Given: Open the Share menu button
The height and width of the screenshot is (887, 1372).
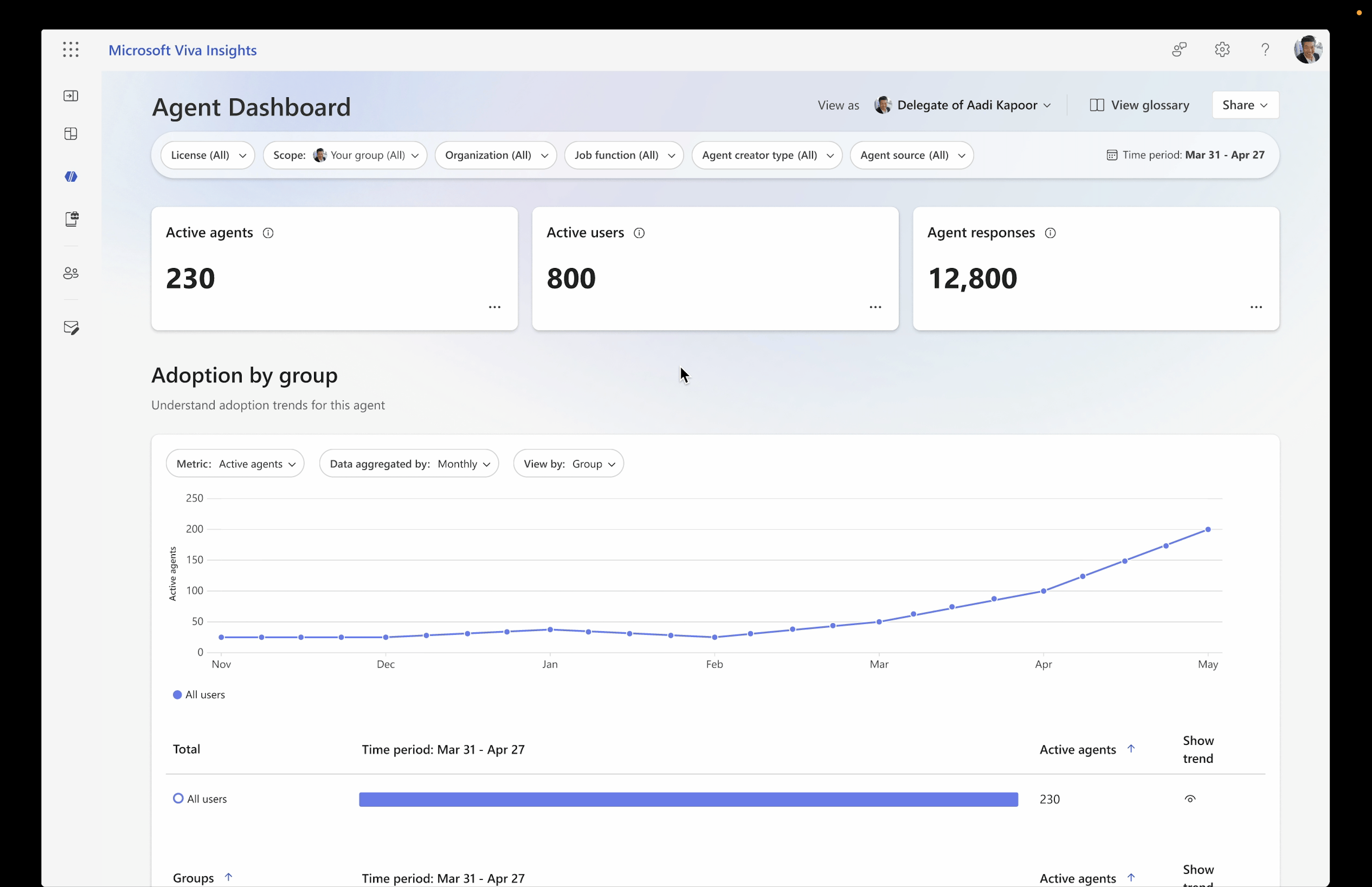Looking at the screenshot, I should click(1245, 105).
